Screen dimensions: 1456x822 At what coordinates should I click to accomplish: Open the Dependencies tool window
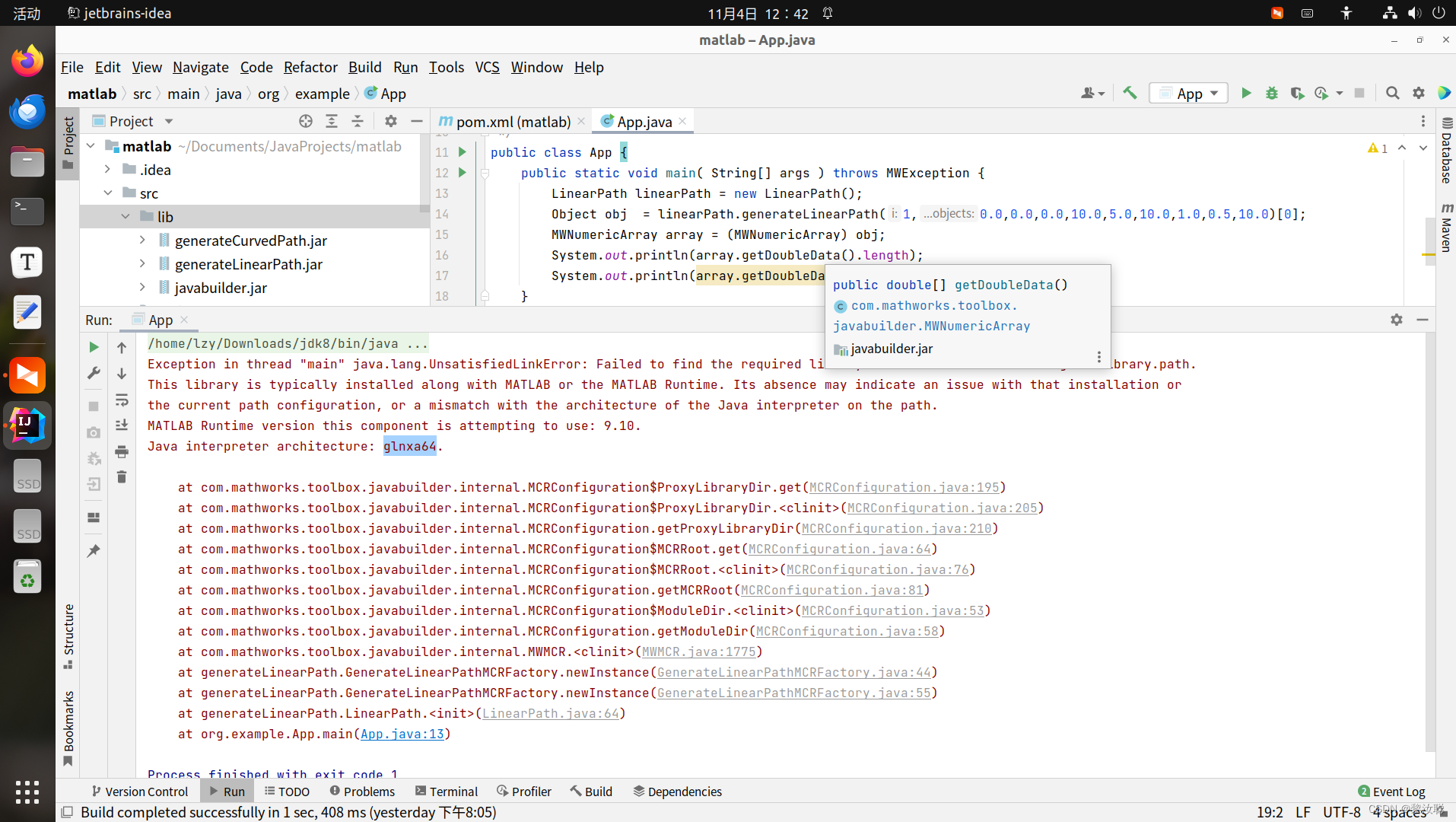point(677,792)
